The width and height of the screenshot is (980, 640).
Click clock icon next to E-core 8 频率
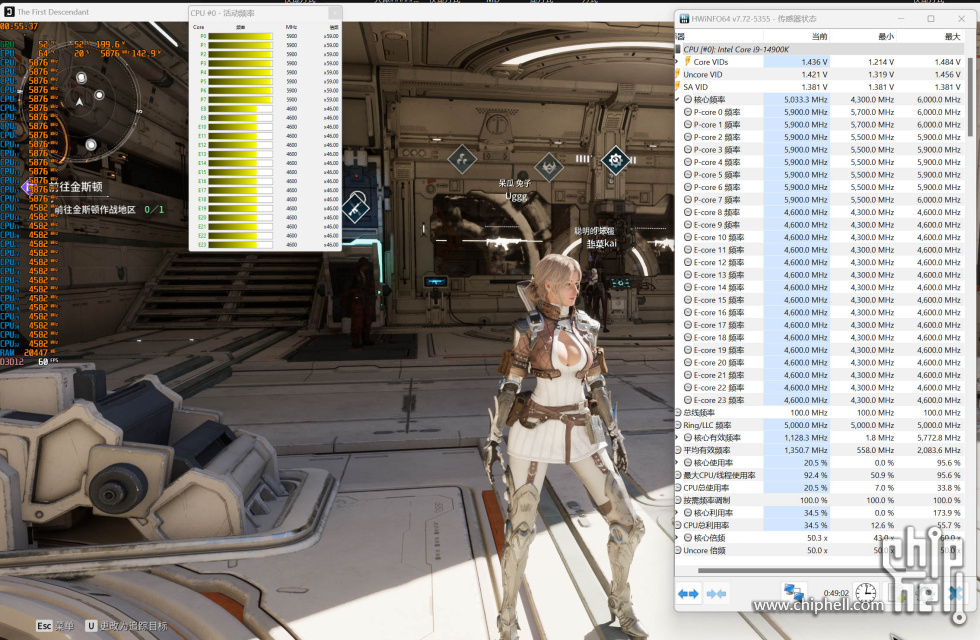[x=688, y=212]
